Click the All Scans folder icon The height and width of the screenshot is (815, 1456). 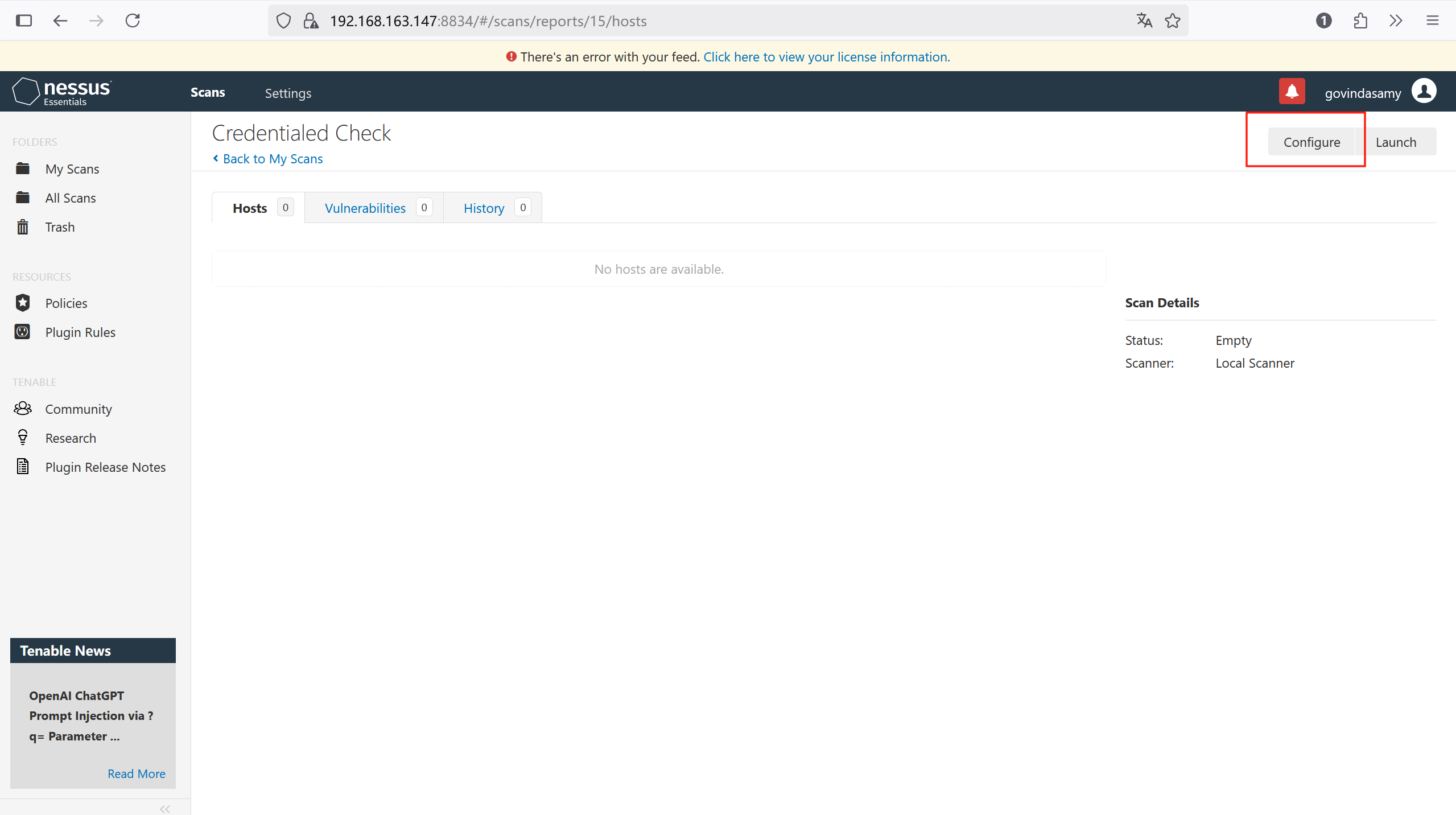pos(23,197)
